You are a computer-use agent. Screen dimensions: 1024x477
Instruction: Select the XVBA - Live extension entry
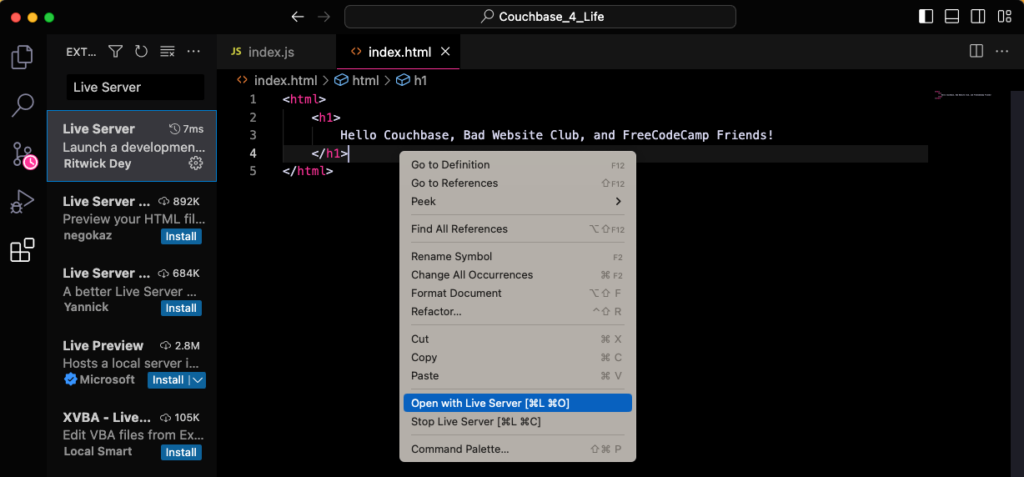click(x=132, y=435)
